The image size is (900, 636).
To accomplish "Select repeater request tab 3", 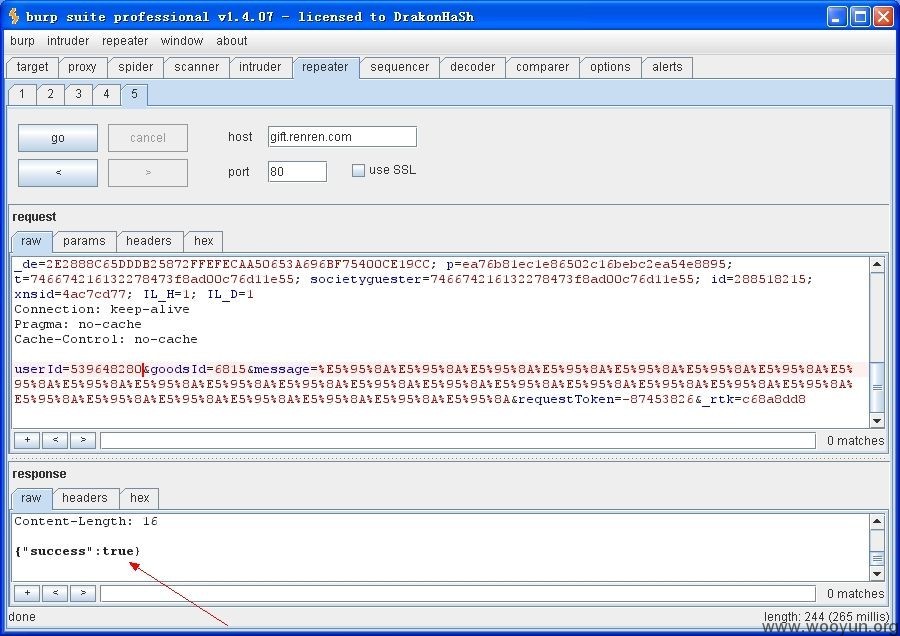I will click(79, 94).
